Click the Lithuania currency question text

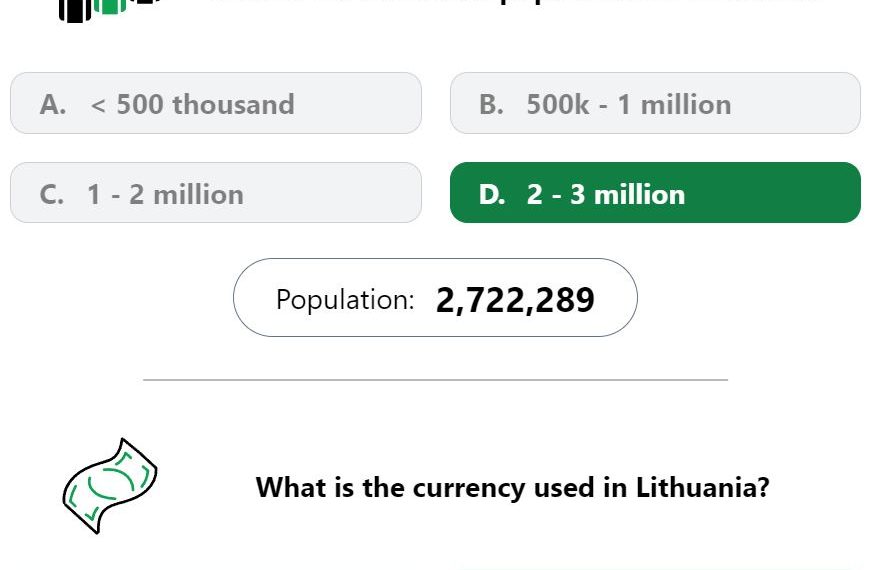click(x=512, y=488)
